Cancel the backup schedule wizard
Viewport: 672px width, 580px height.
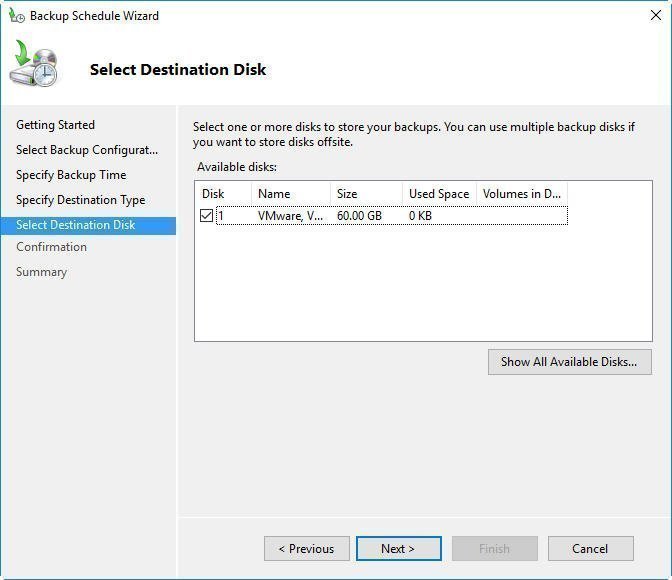point(590,548)
